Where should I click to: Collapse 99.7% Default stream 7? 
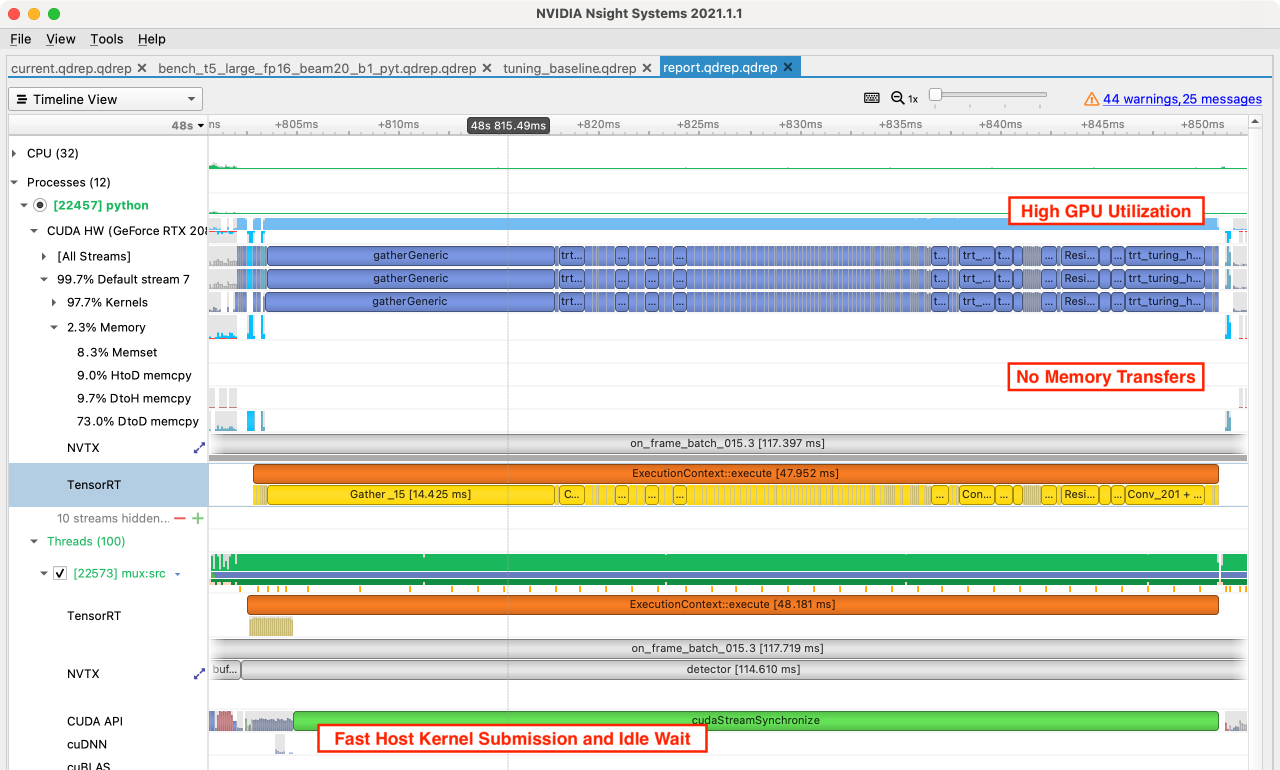tap(44, 279)
